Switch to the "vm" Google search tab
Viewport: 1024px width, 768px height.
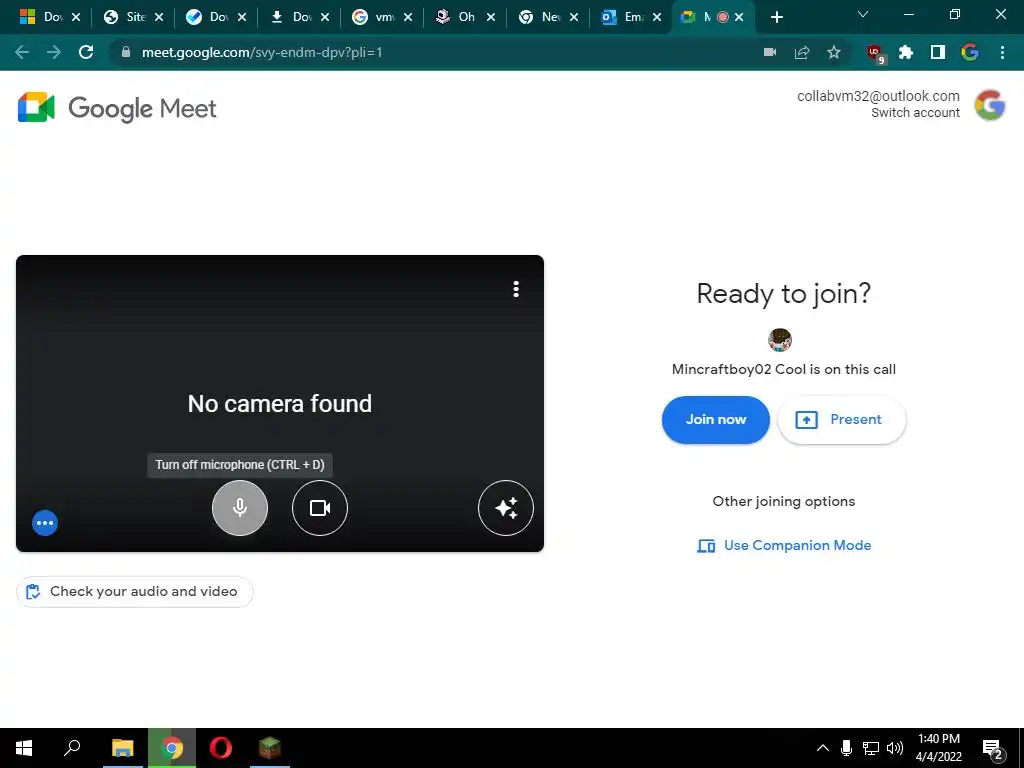coord(373,17)
